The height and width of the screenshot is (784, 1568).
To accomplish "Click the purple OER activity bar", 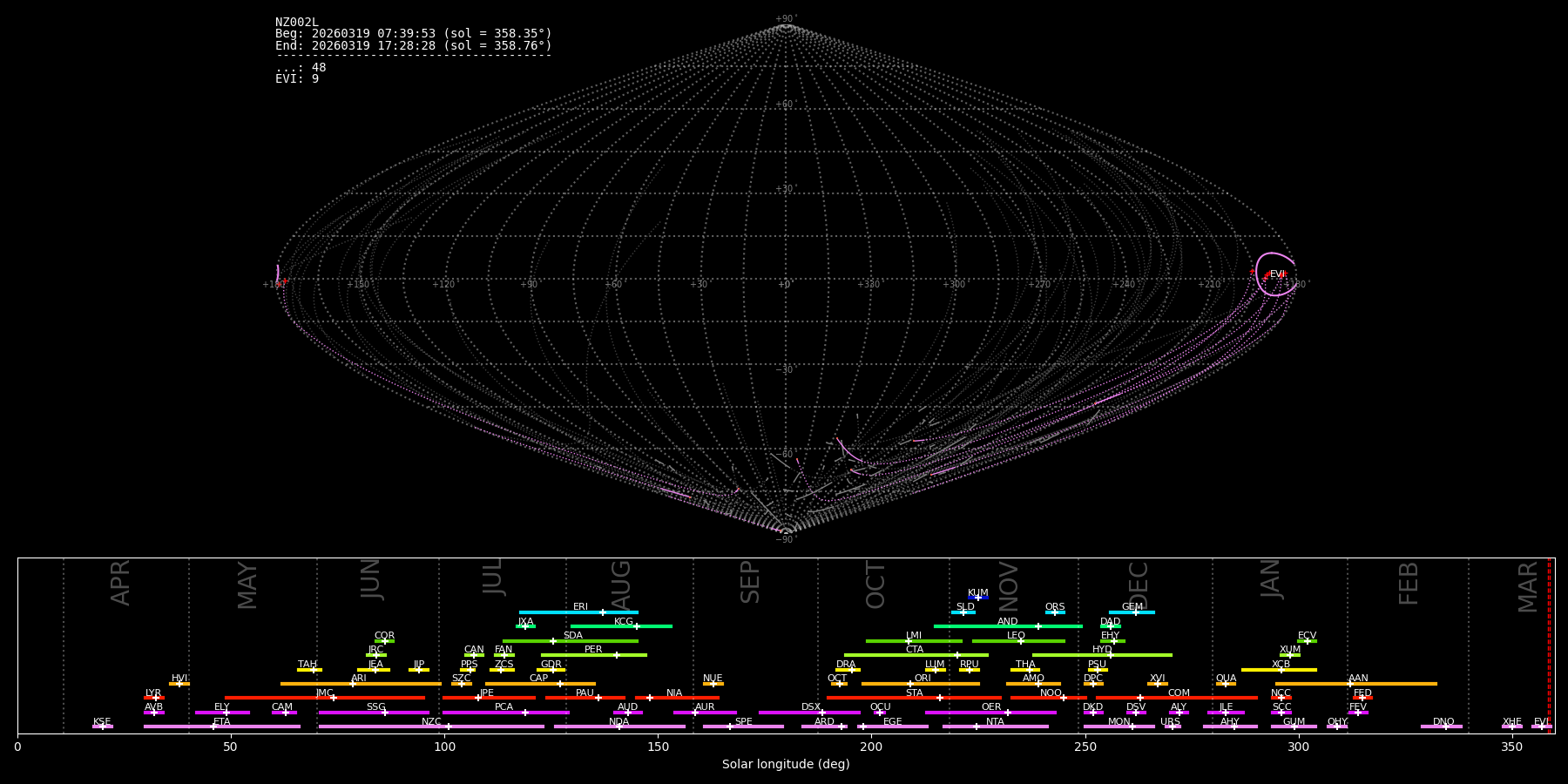I will coord(990,713).
